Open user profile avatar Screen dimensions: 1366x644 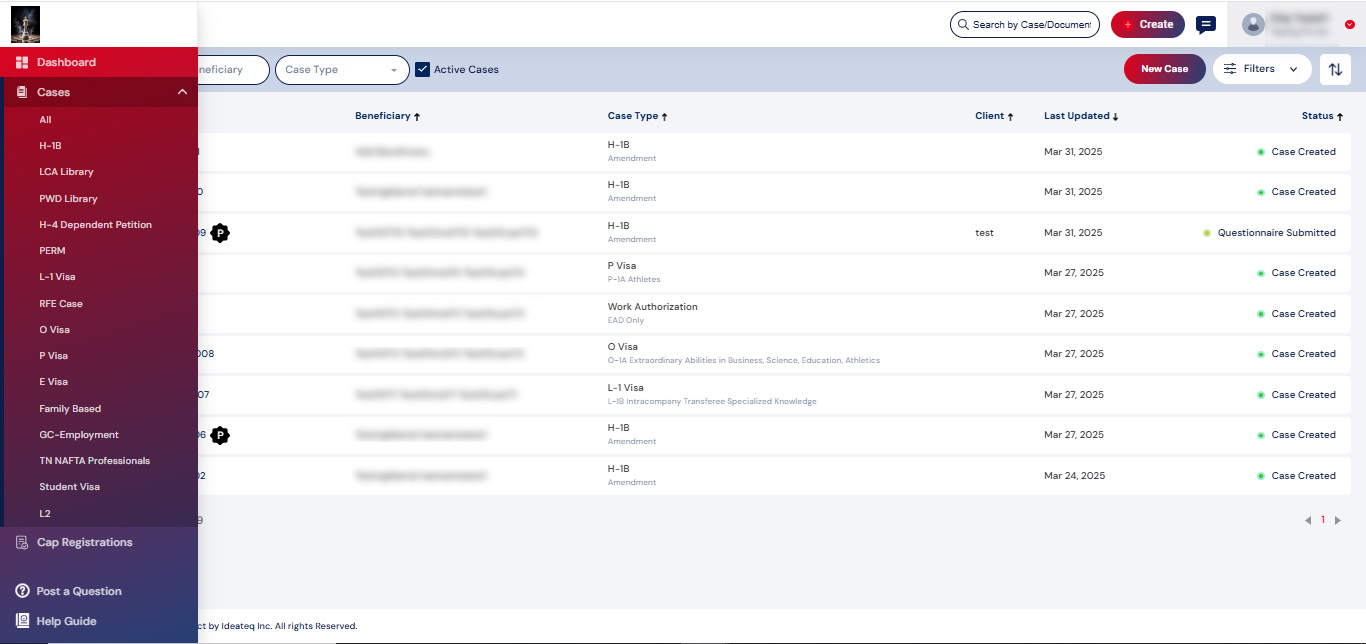[1253, 25]
